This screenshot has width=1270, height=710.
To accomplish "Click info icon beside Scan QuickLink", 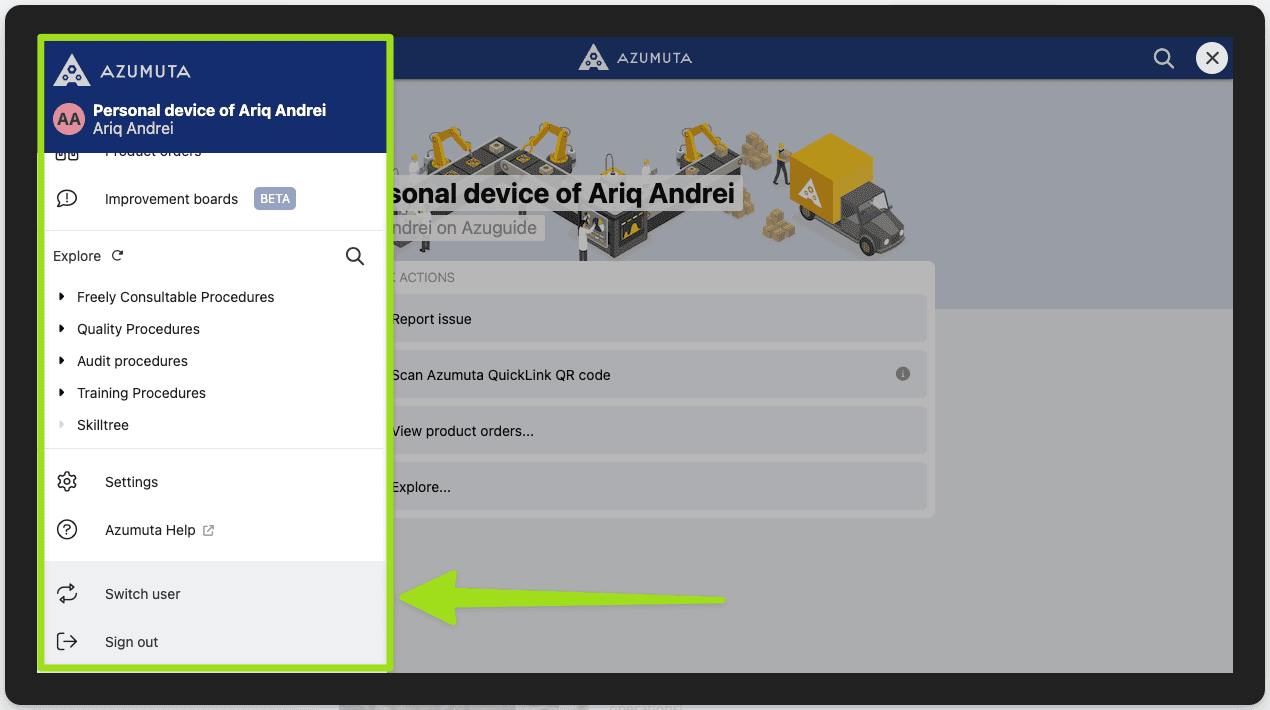I will point(903,374).
